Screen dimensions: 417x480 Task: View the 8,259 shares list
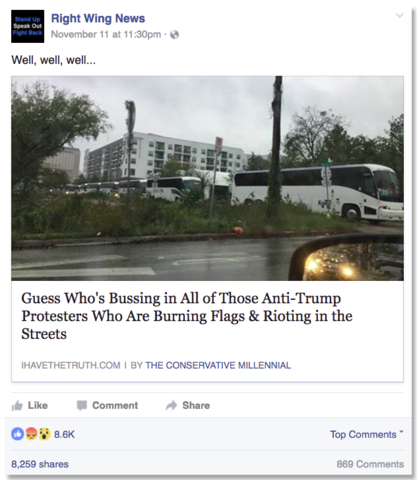point(40,464)
